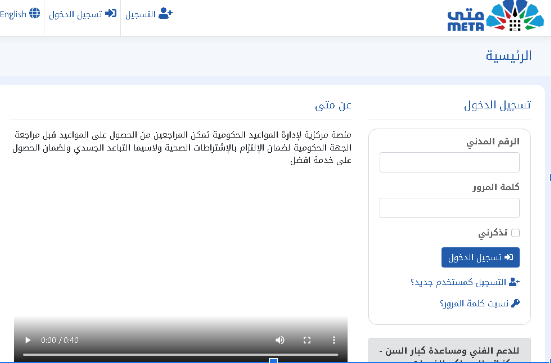The image size is (551, 363).
Task: Focus the الرقم المدني input field
Action: (449, 162)
